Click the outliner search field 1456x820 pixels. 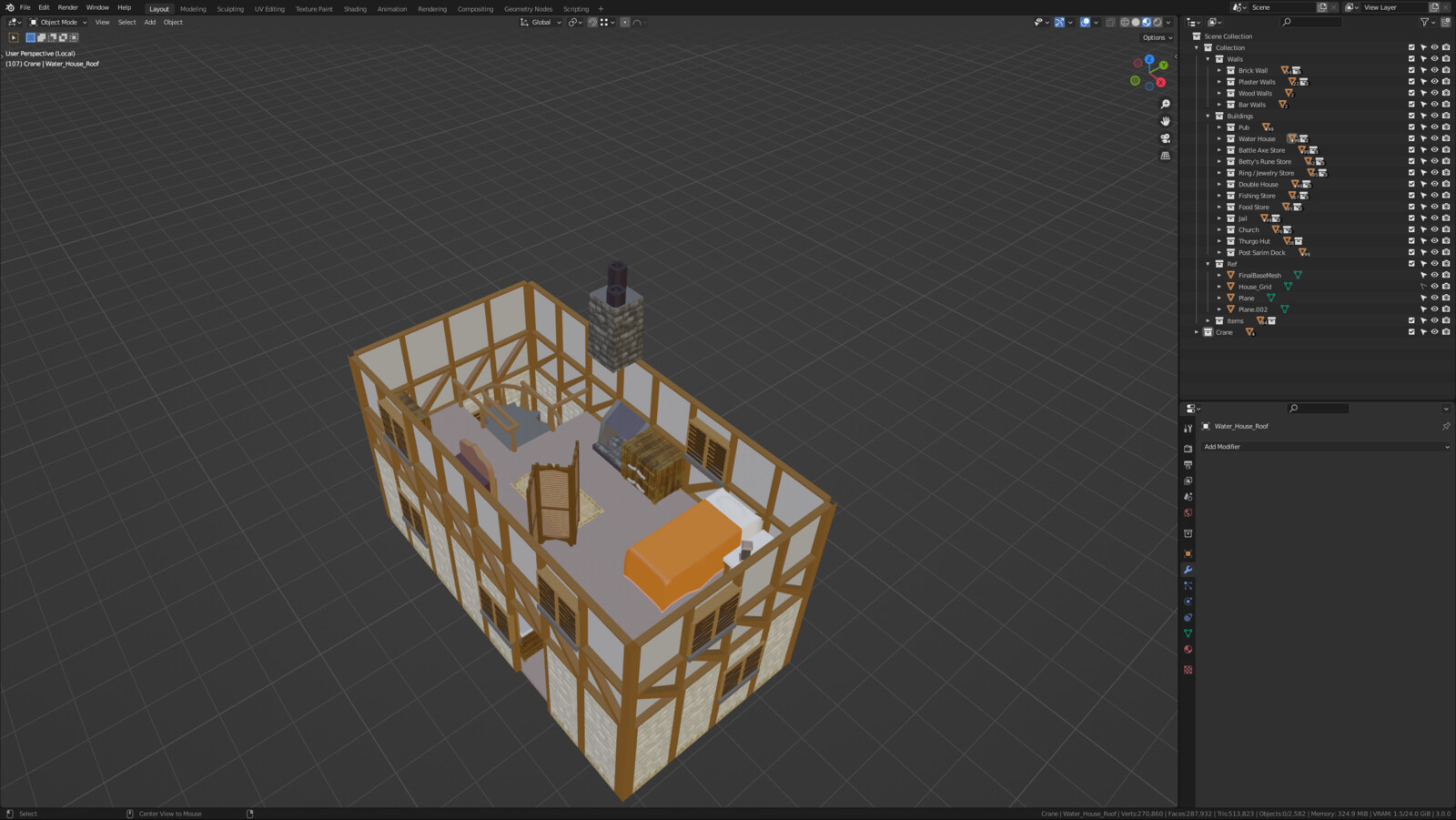click(x=1311, y=22)
